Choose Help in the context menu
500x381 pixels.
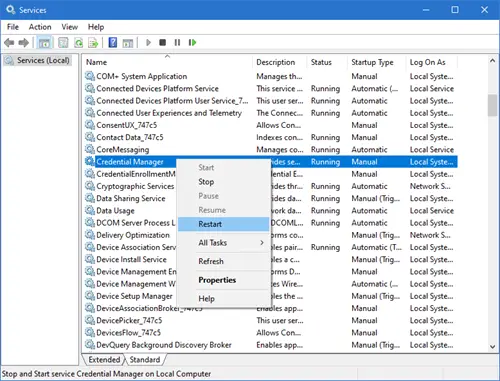tap(223, 299)
